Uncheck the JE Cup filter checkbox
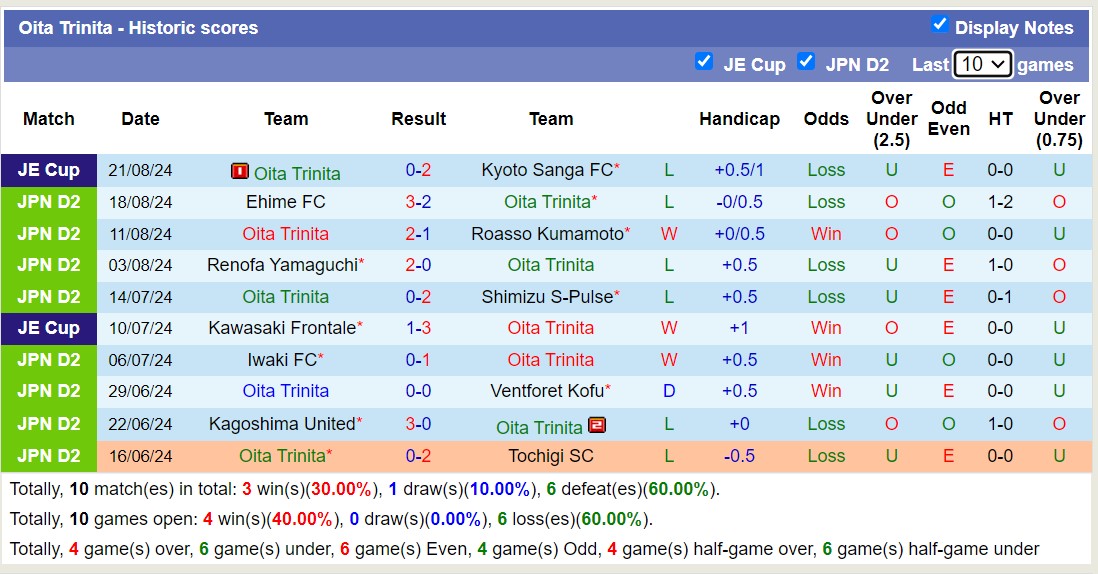1098x574 pixels. coord(704,62)
